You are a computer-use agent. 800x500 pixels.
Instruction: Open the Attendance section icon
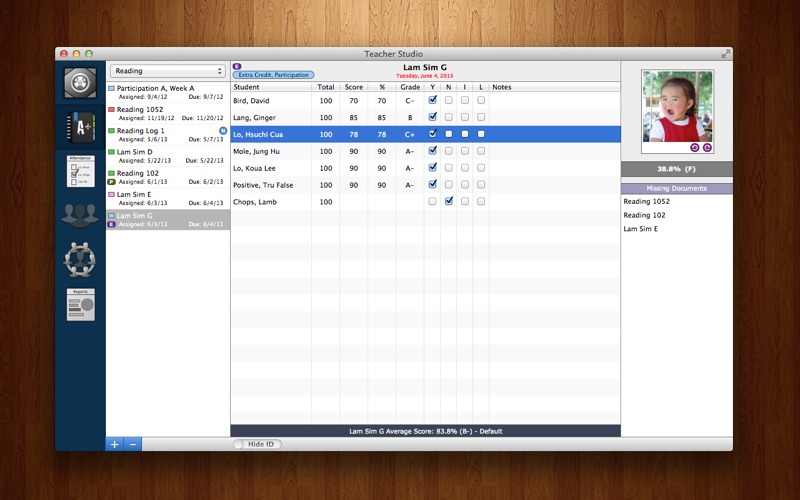point(80,171)
